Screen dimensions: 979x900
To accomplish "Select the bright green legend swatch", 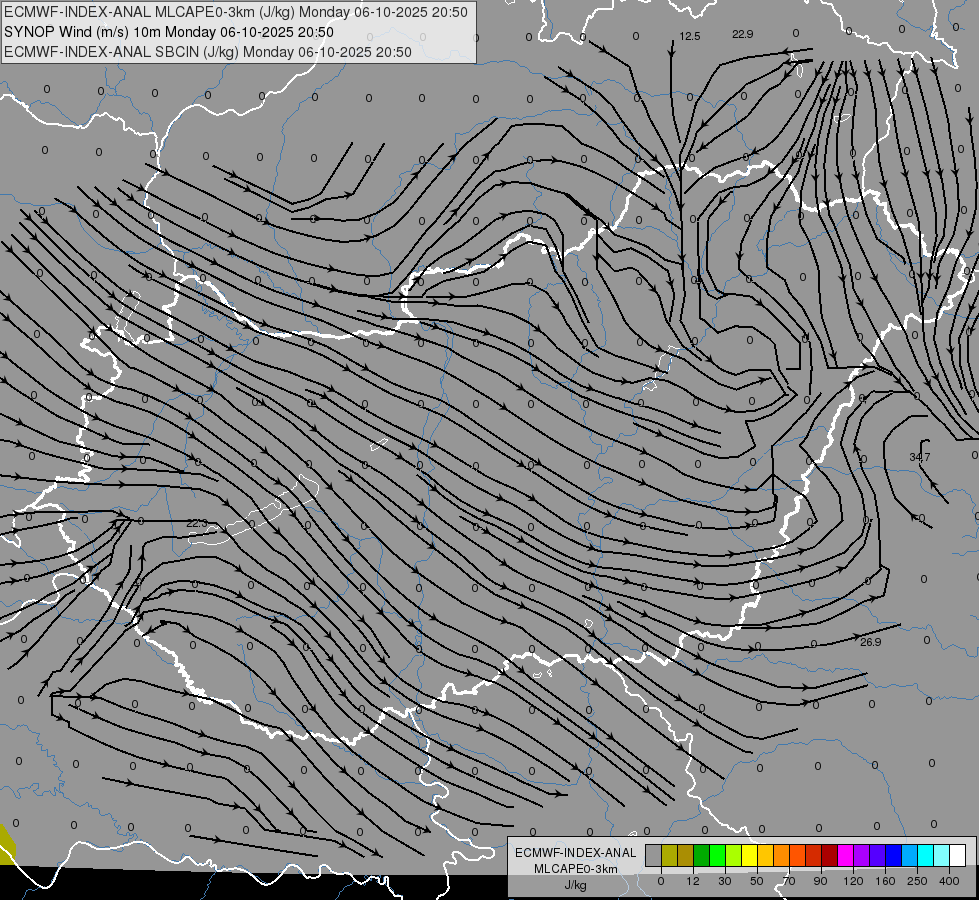I will tap(717, 855).
